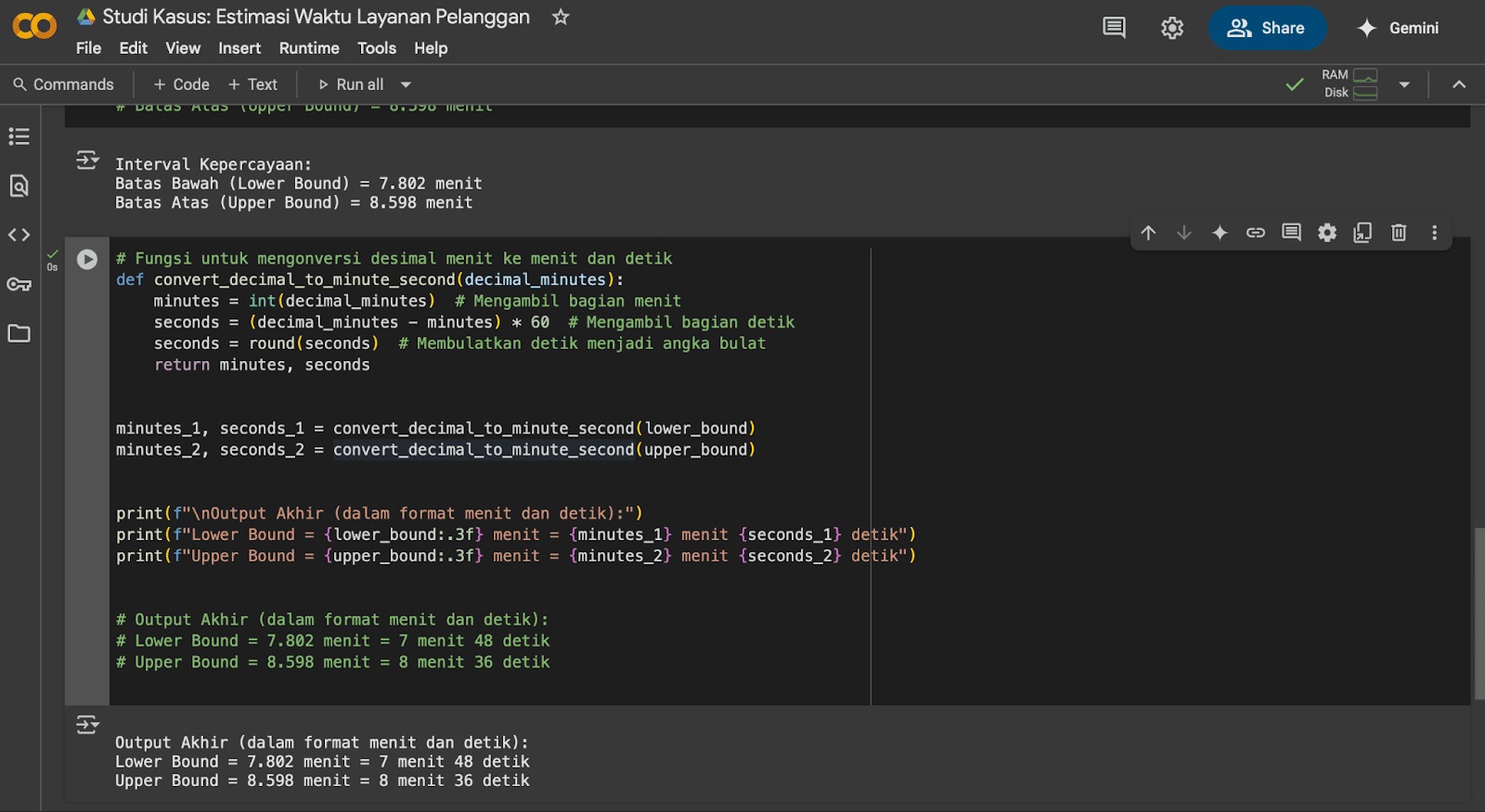Copy link to cell icon
The width and height of the screenshot is (1485, 812).
coord(1255,233)
